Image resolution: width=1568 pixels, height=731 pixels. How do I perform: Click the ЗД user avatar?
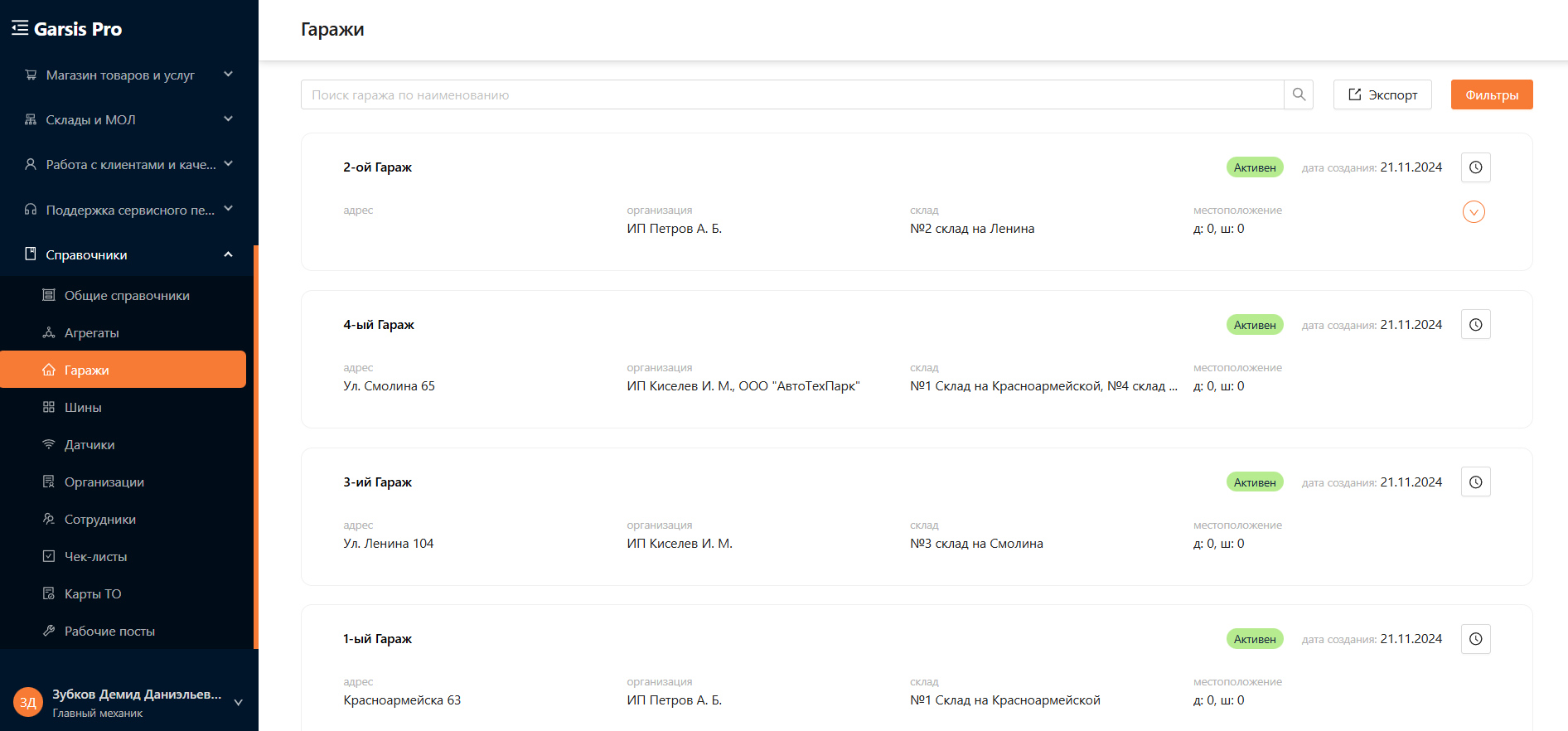point(28,703)
